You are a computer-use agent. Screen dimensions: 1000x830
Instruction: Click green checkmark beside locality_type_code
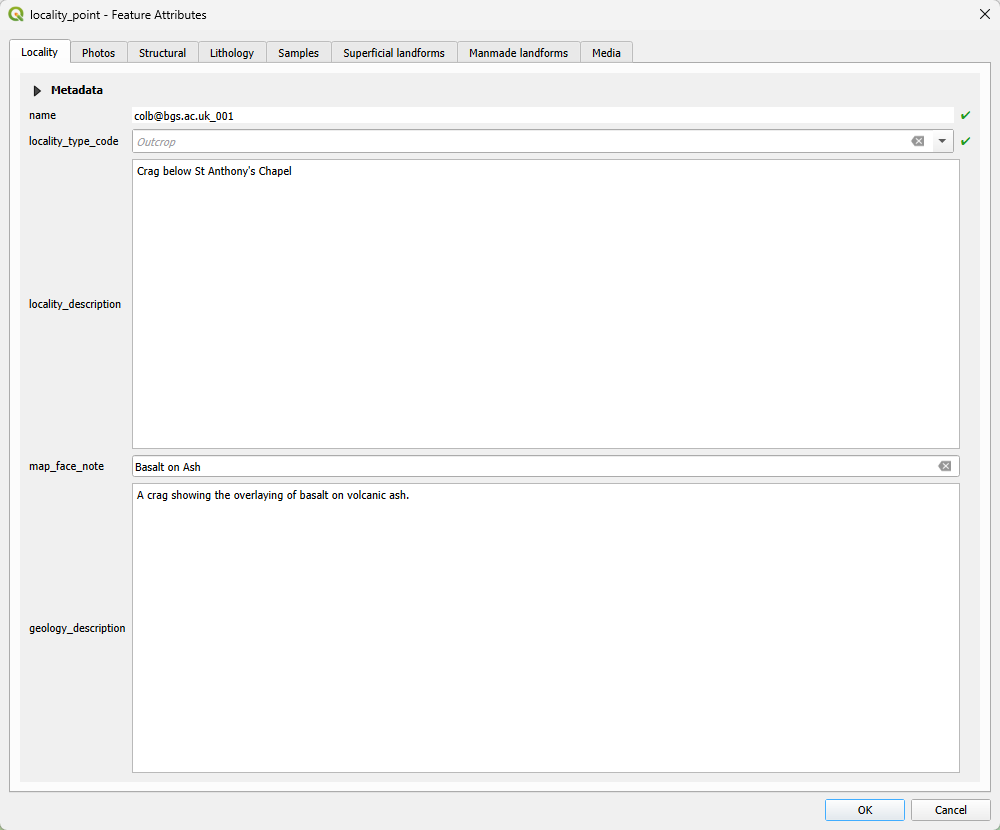pos(965,141)
